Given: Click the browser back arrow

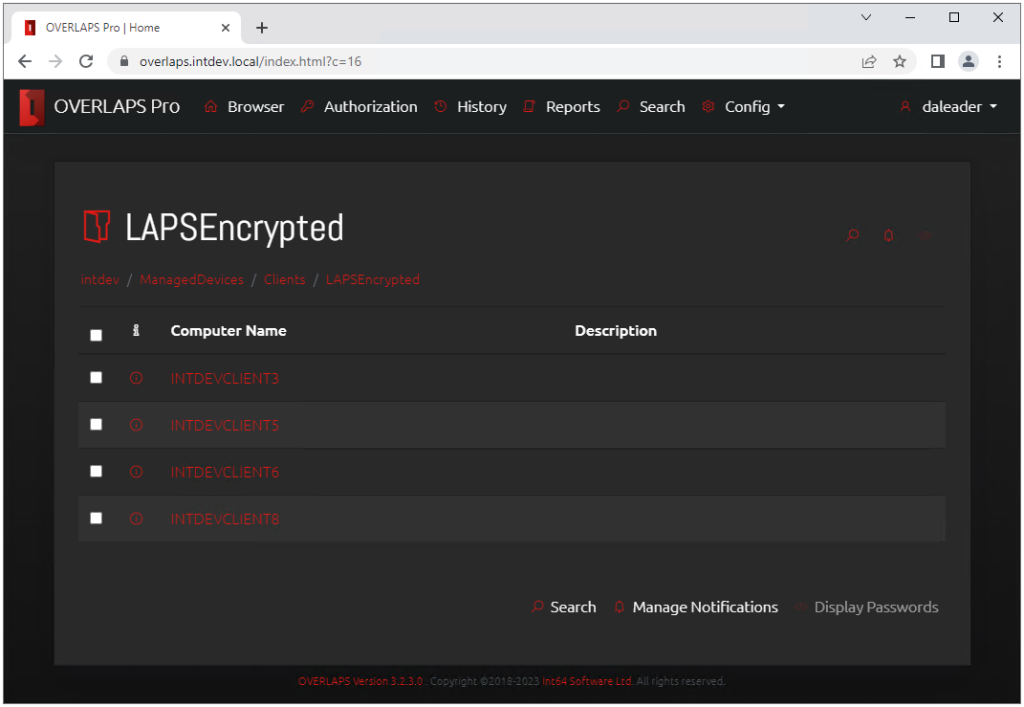Looking at the screenshot, I should pos(25,62).
